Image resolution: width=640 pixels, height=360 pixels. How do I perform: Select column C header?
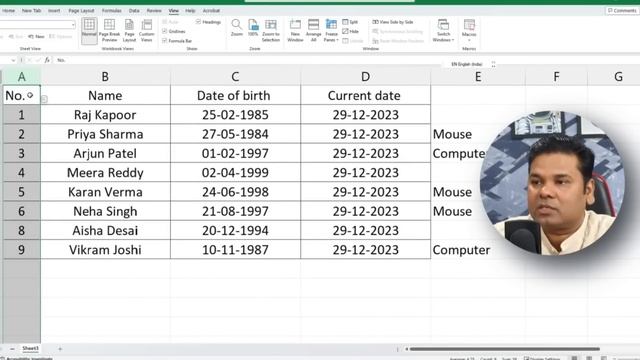point(235,76)
